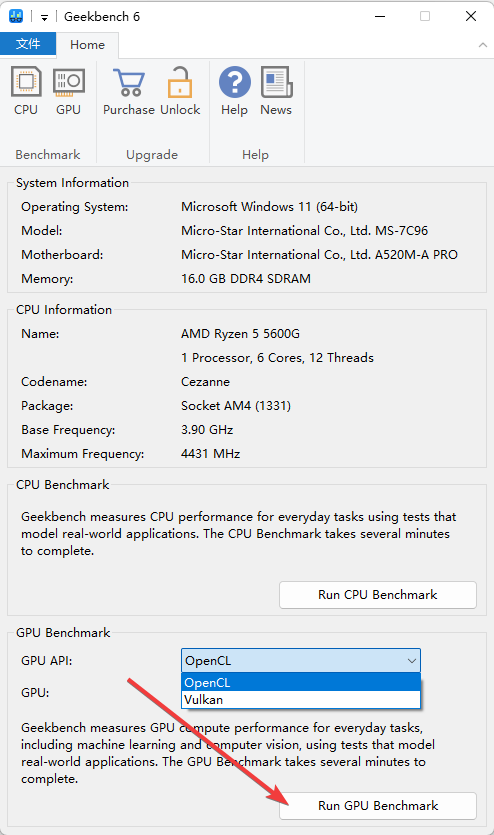The image size is (494, 835).
Task: Switch to the Home ribbon tab
Action: (x=87, y=45)
